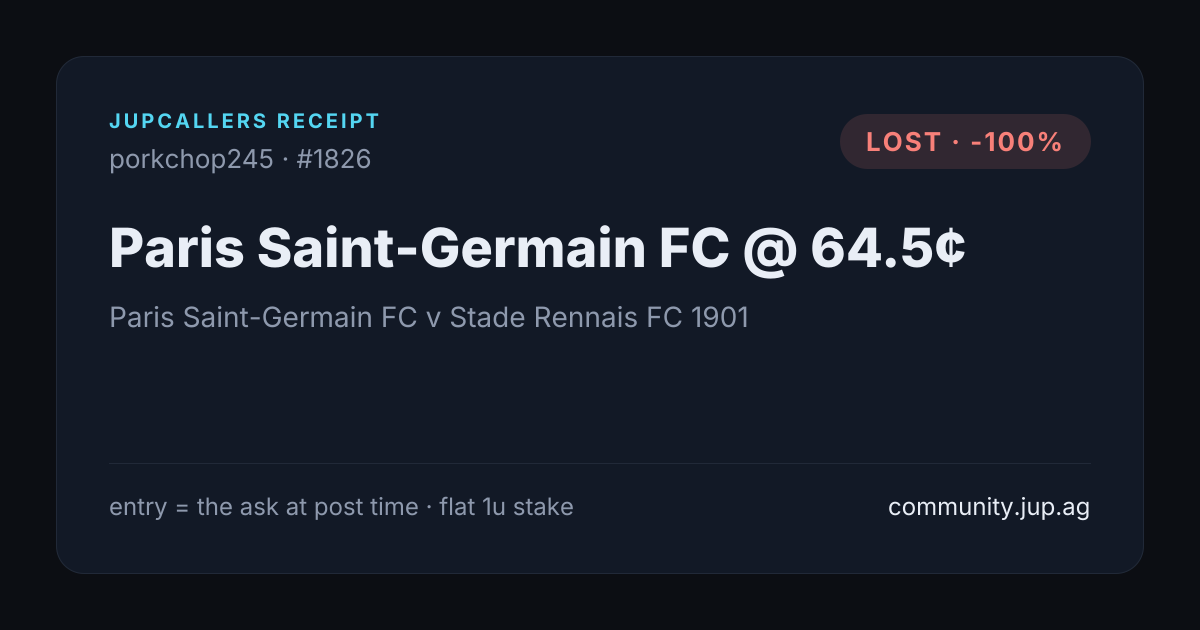
Task: Click the dot separator after porkchop245
Action: (x=285, y=159)
